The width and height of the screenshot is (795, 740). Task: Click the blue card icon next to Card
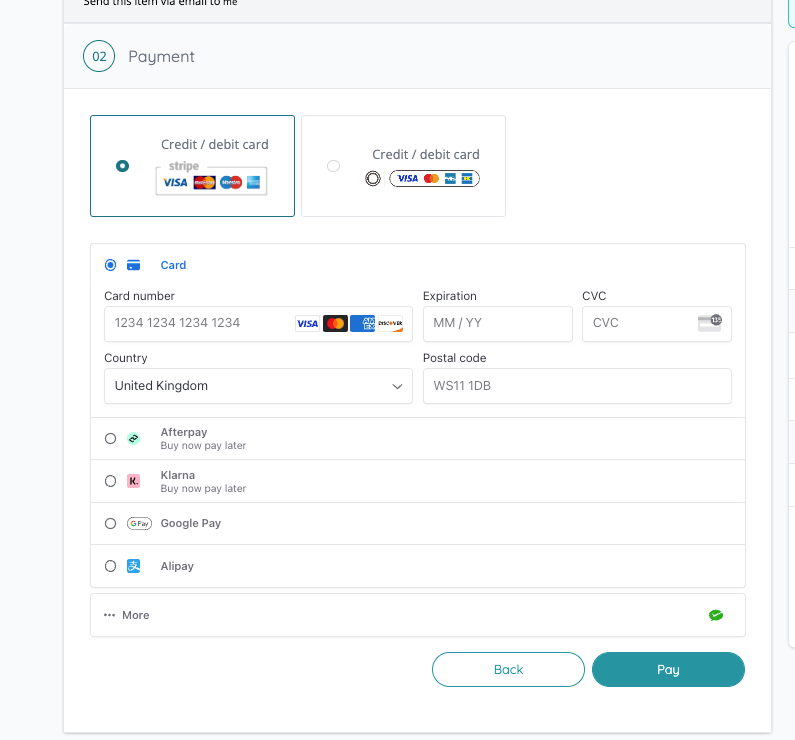[133, 265]
